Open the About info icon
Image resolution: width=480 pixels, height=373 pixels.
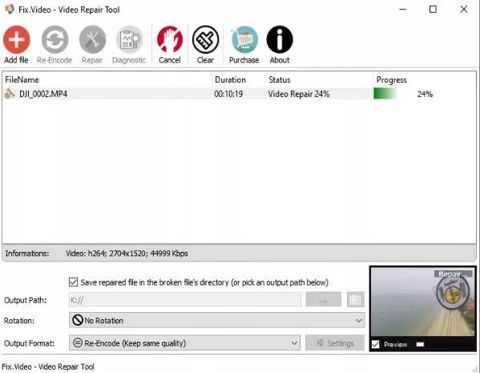[280, 40]
